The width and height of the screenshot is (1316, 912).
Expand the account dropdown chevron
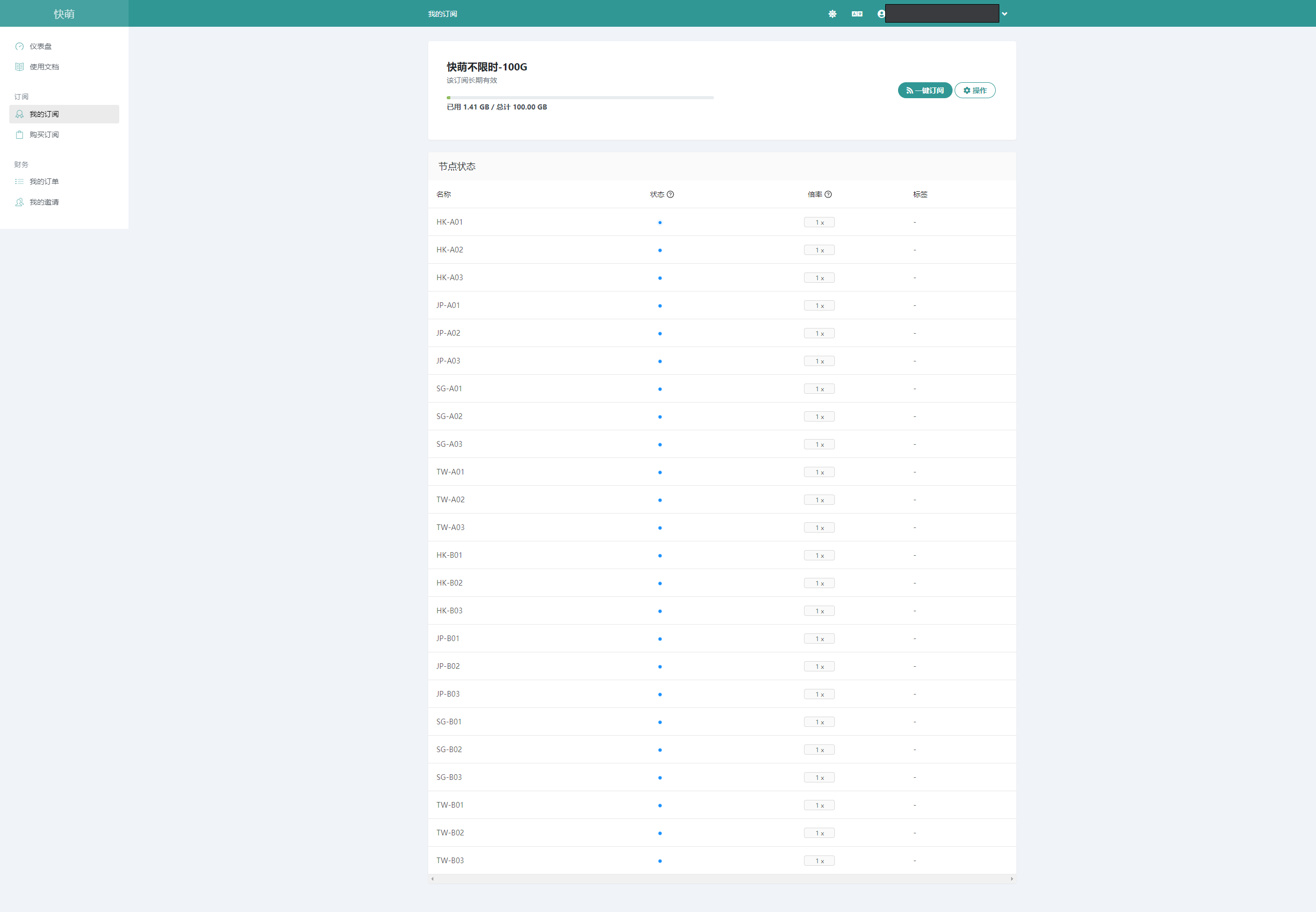[x=1004, y=14]
